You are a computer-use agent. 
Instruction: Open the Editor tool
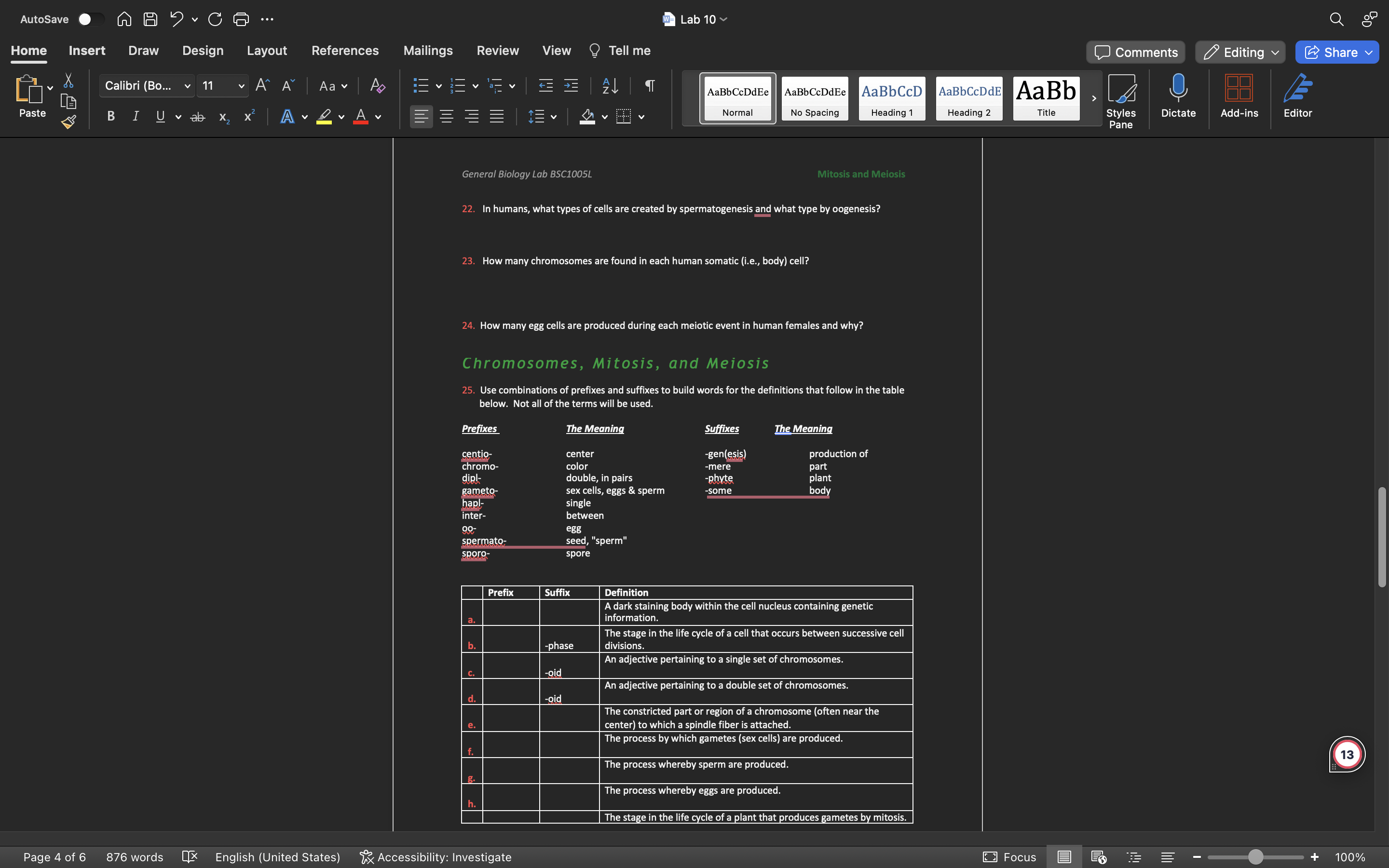tap(1297, 95)
